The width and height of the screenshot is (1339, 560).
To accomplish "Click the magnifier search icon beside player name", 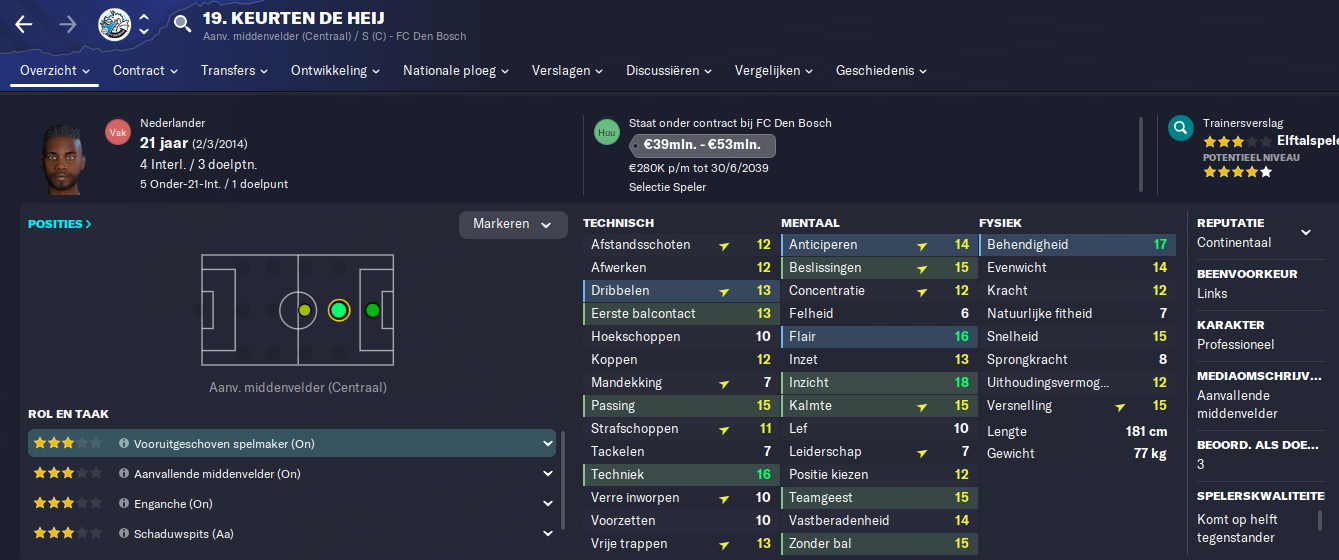I will (x=182, y=24).
